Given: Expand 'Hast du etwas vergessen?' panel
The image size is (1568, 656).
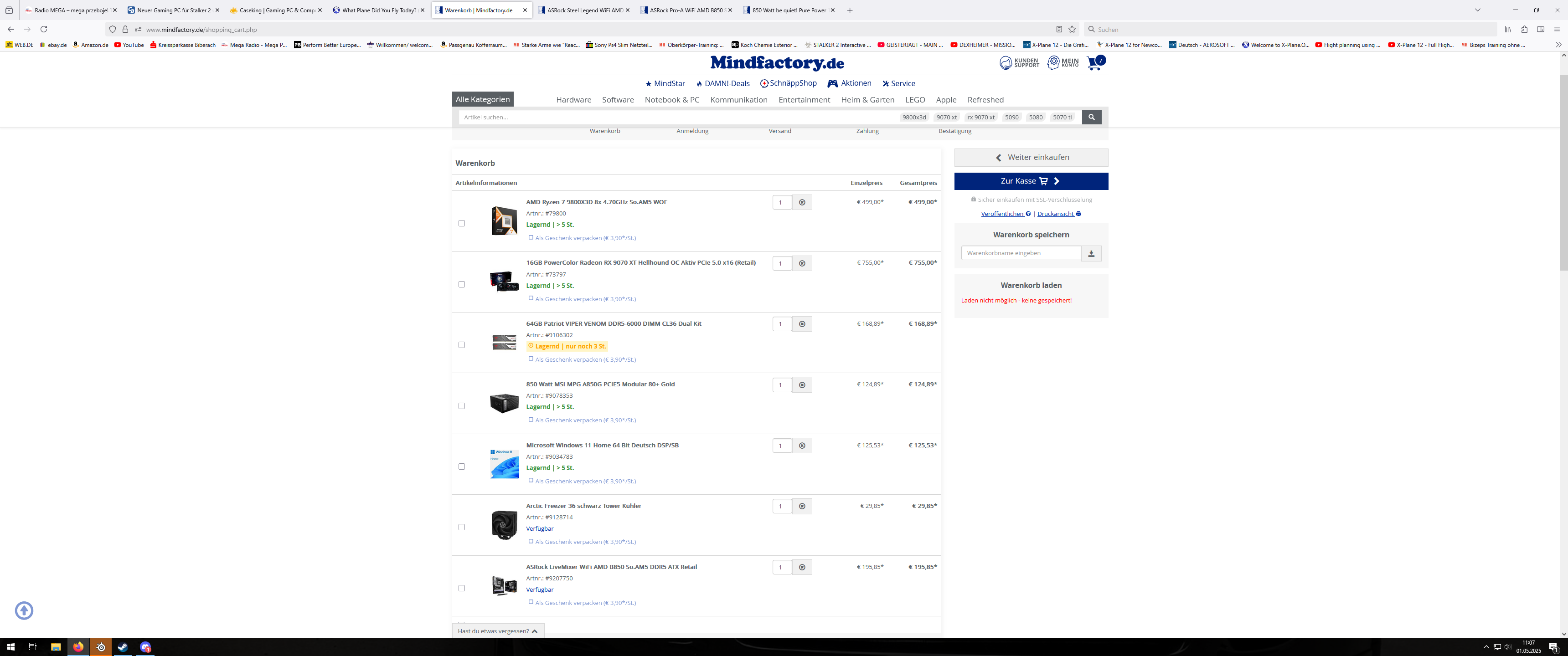Looking at the screenshot, I should 497,631.
